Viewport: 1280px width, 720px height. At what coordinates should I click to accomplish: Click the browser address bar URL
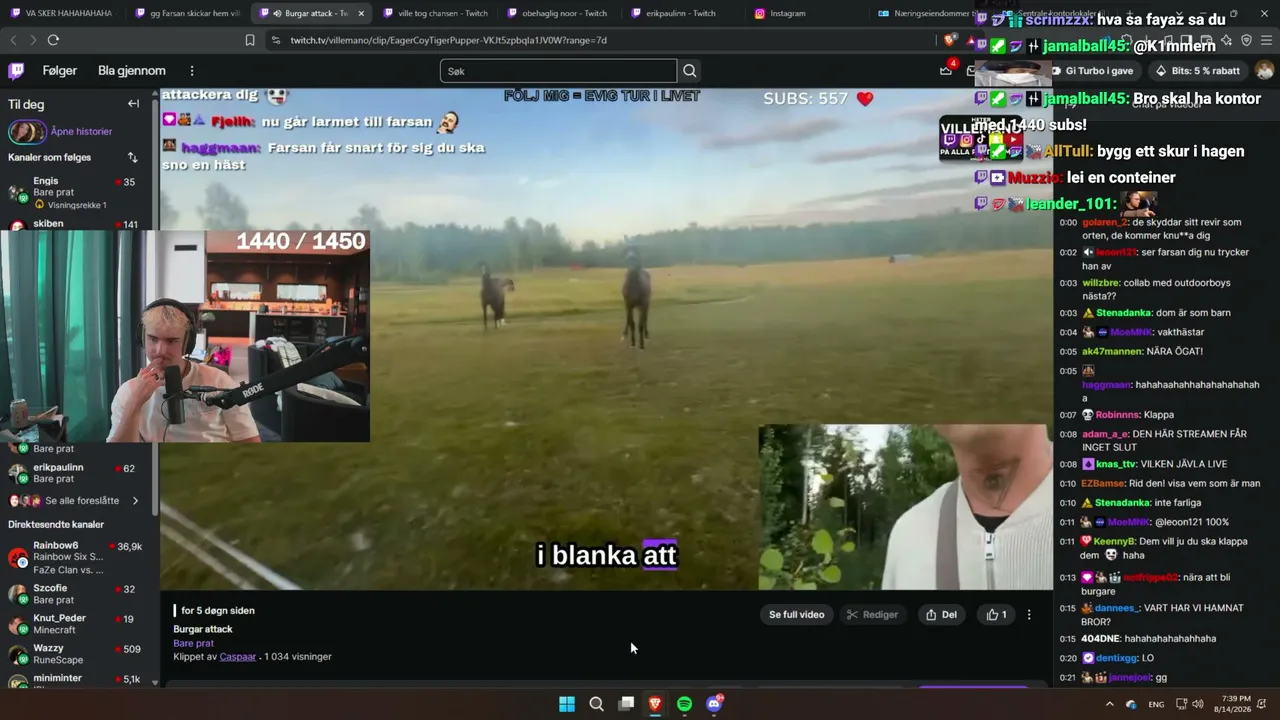pyautogui.click(x=448, y=40)
